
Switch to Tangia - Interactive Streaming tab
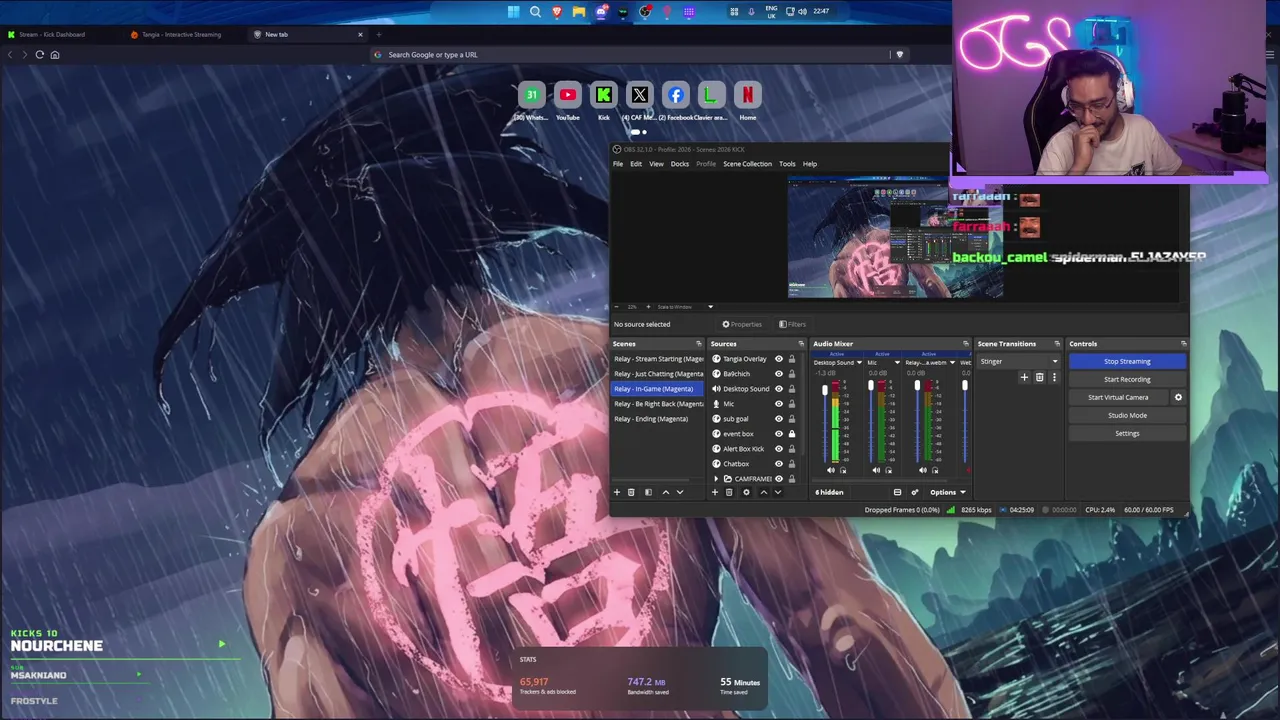(x=182, y=34)
